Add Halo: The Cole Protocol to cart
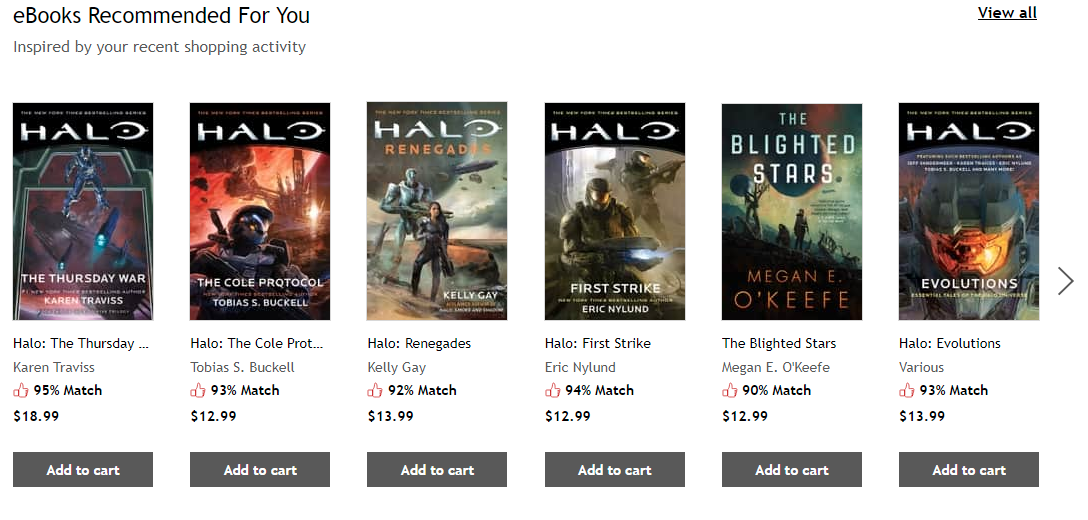 tap(260, 470)
